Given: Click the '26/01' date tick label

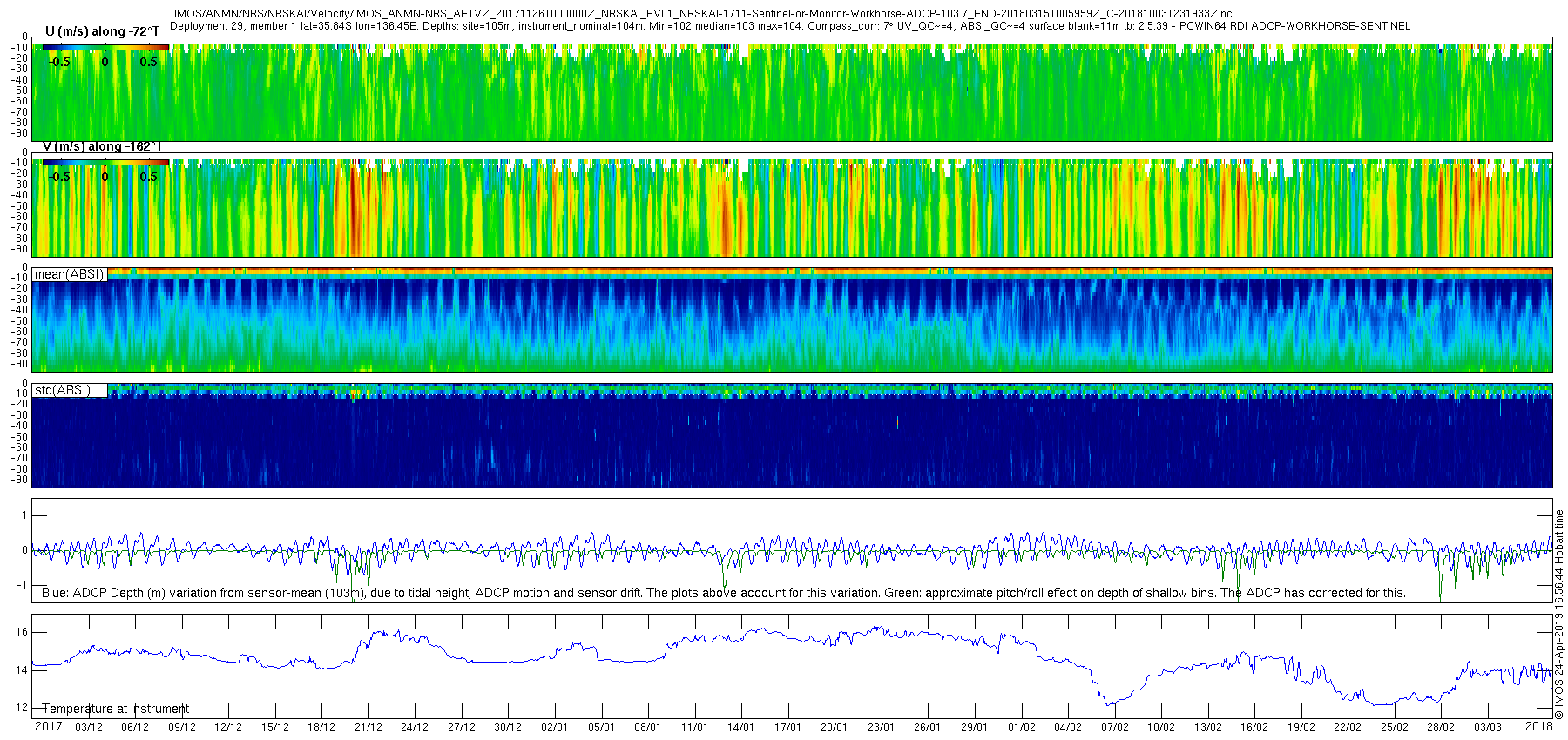Looking at the screenshot, I should click(928, 728).
